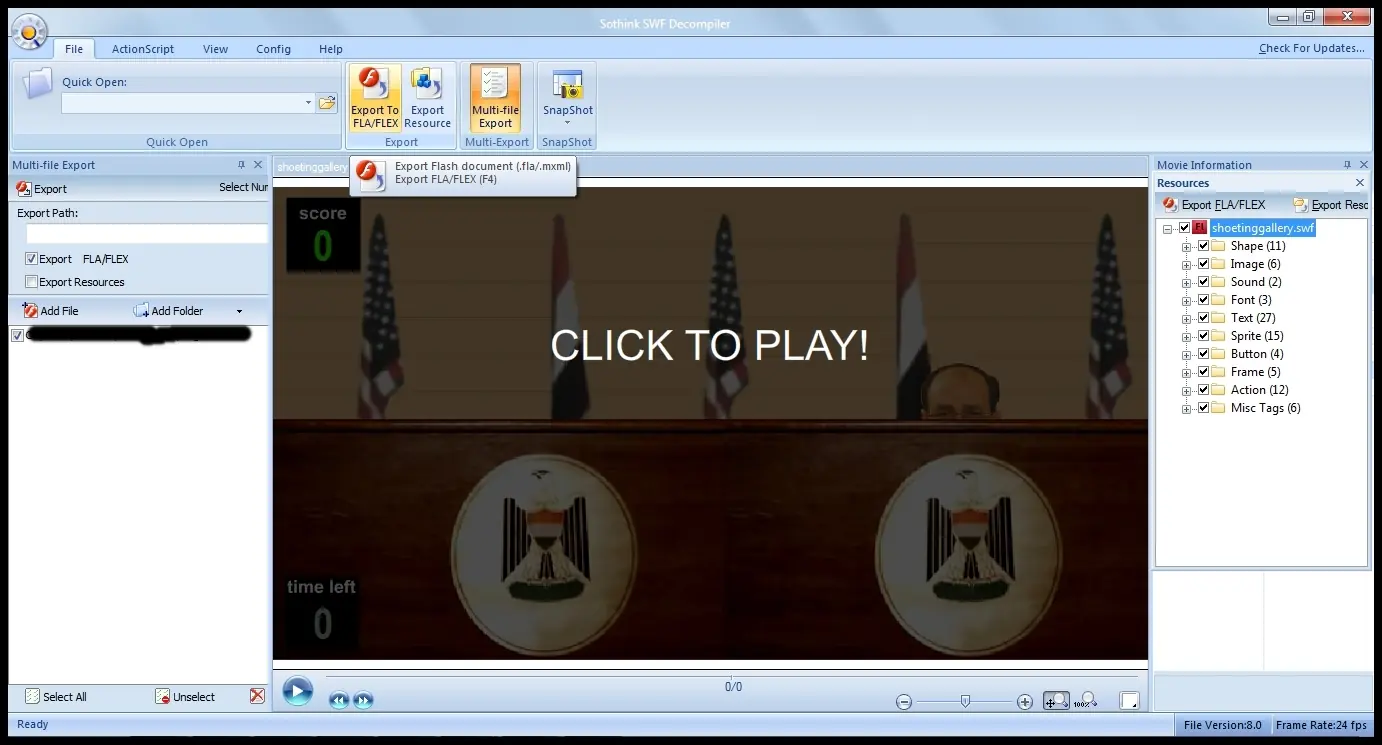Toggle the Export FLA/FLEX checkbox
Image resolution: width=1382 pixels, height=745 pixels.
(31, 259)
